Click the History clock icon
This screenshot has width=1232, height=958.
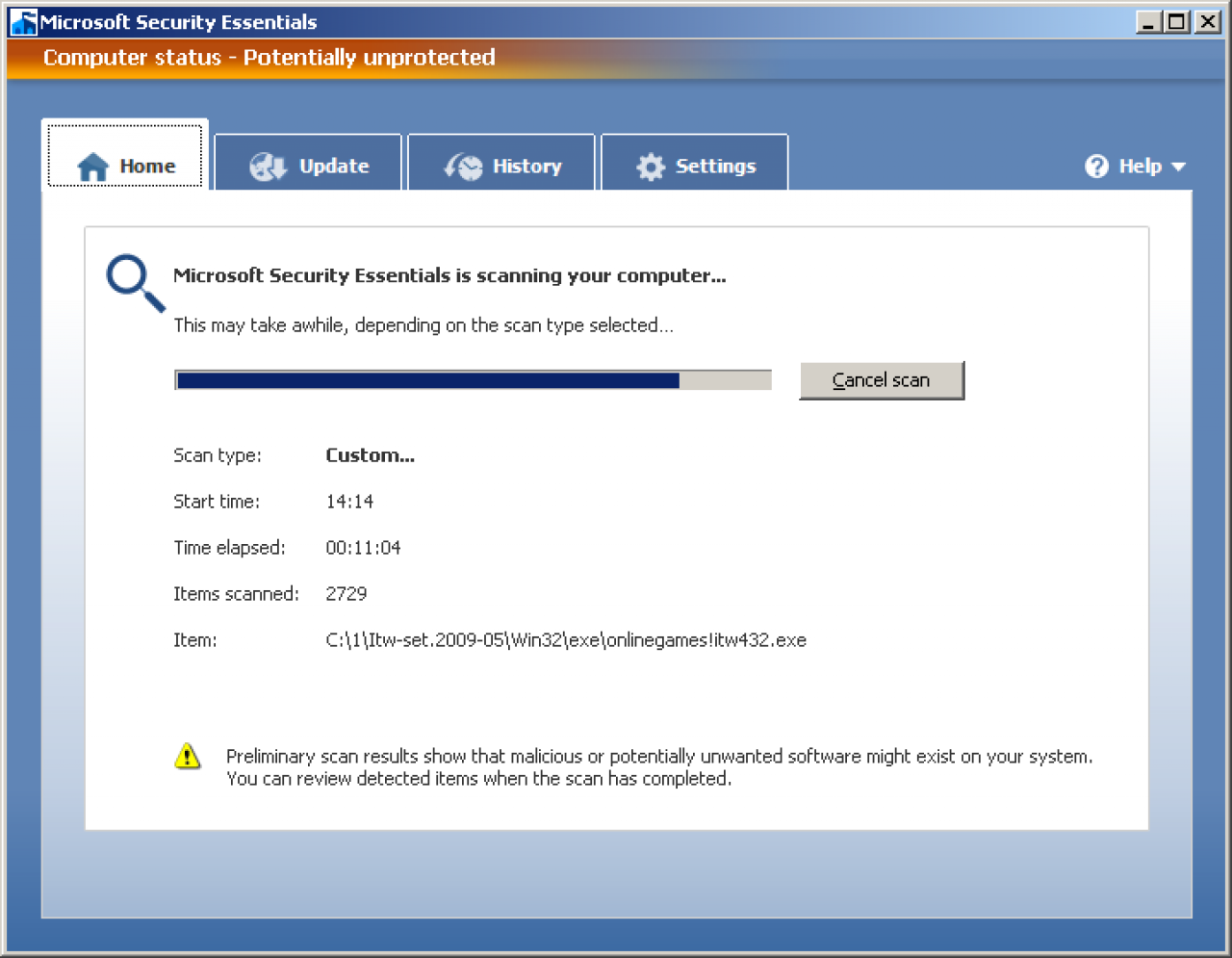click(x=463, y=167)
